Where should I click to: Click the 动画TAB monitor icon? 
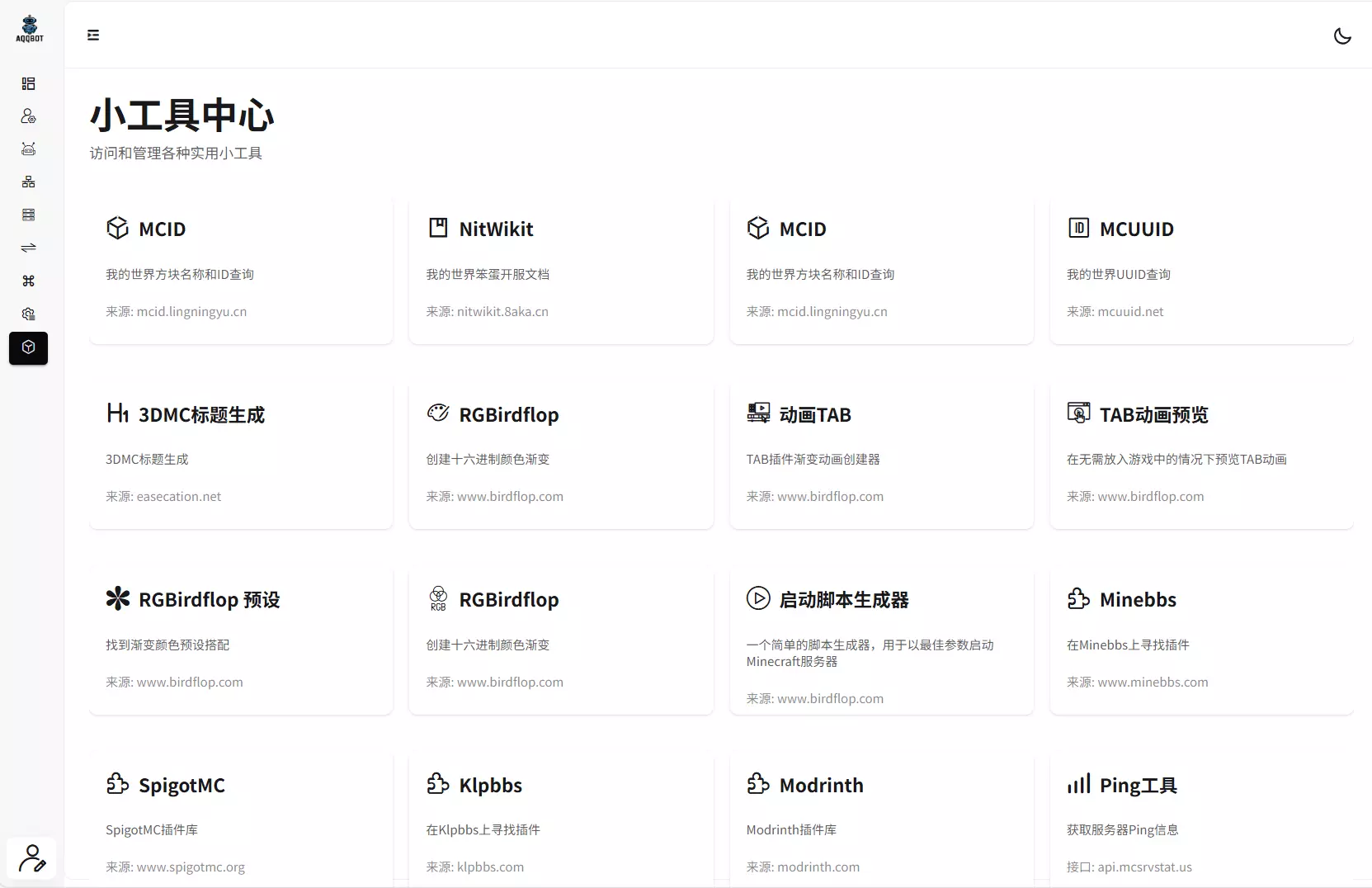click(x=758, y=413)
